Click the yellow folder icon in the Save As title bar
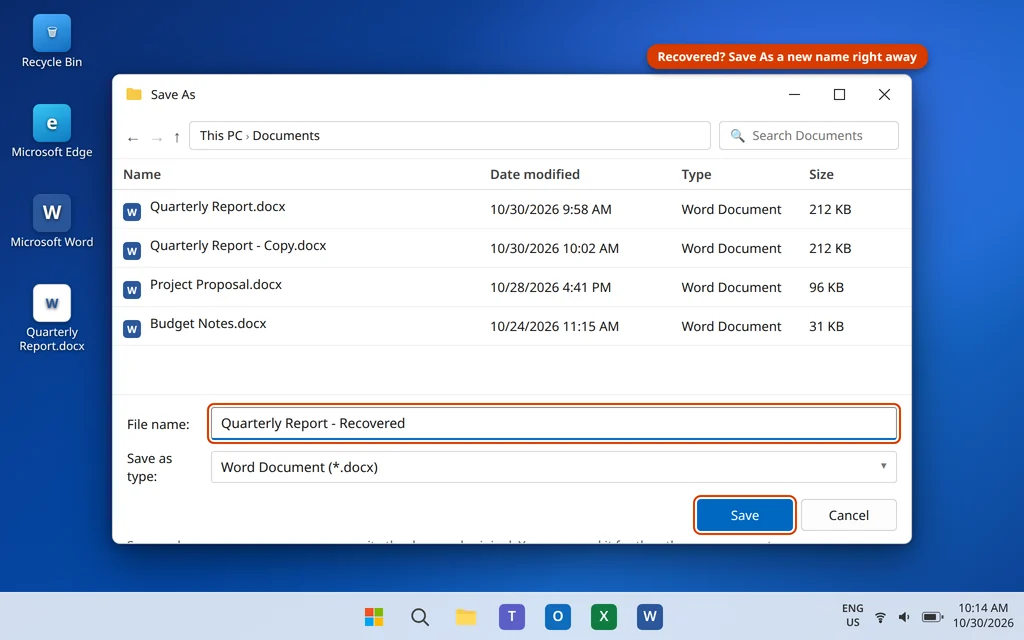The image size is (1024, 640). tap(134, 94)
